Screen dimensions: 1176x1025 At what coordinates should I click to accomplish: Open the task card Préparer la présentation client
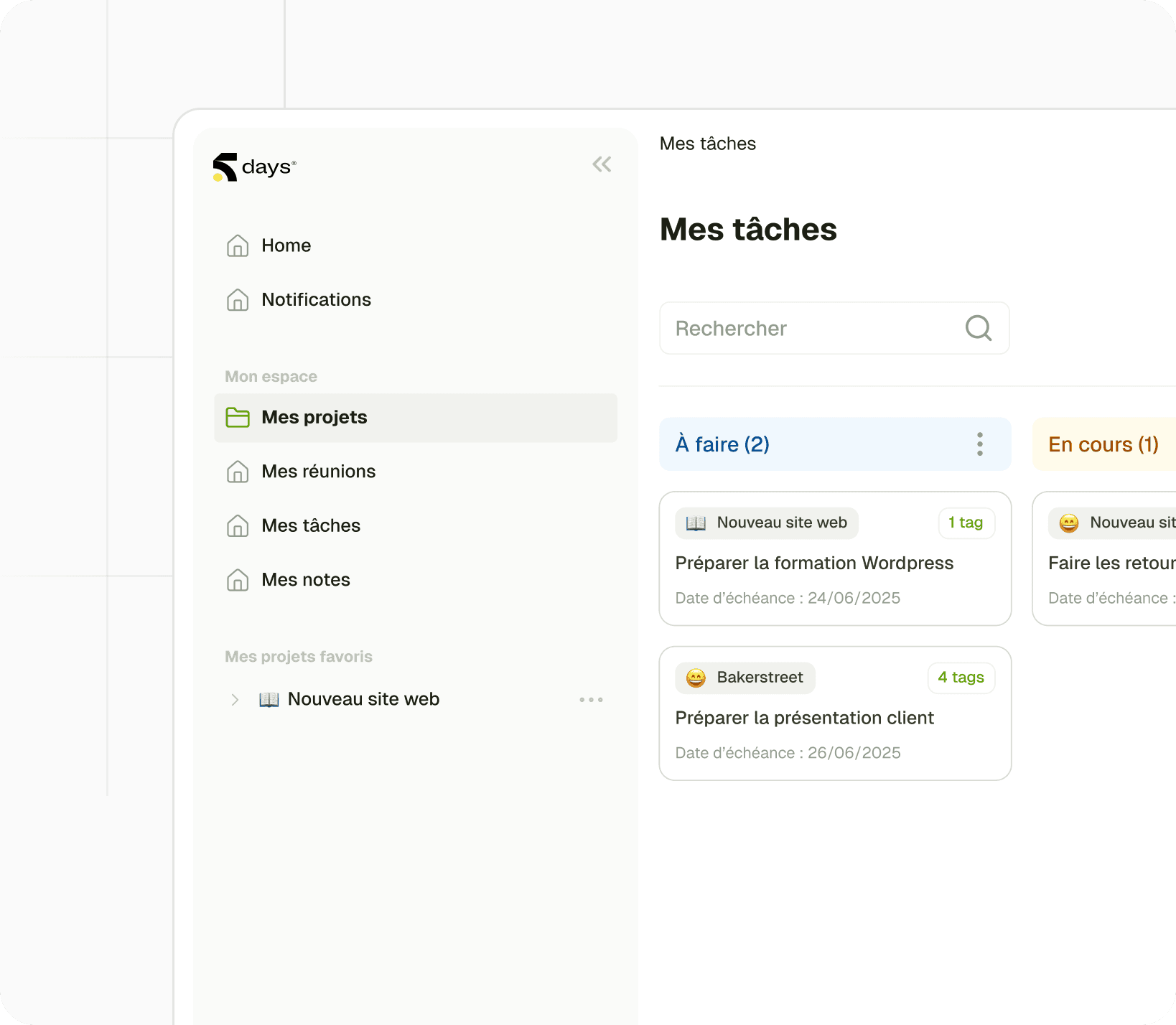805,717
